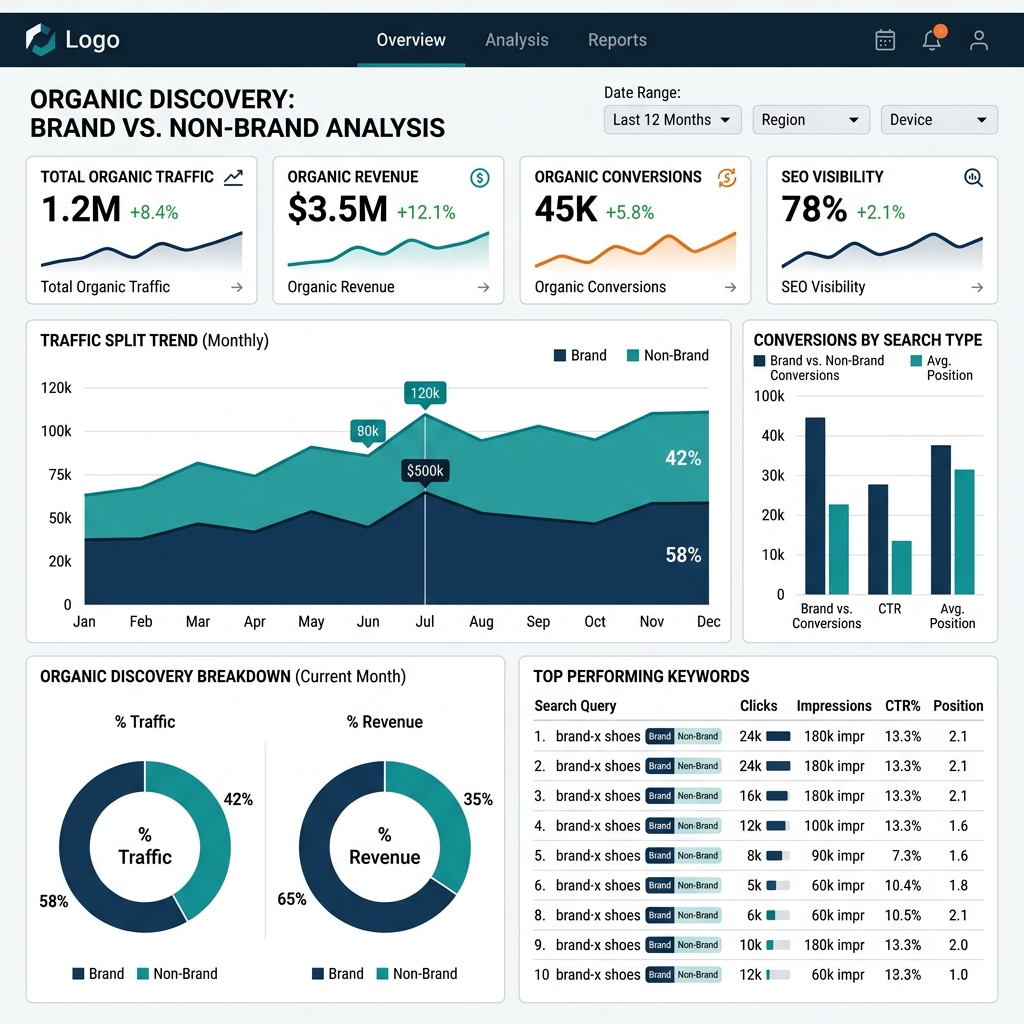The height and width of the screenshot is (1024, 1024).
Task: Click the % Traffic donut chart center
Action: [145, 846]
